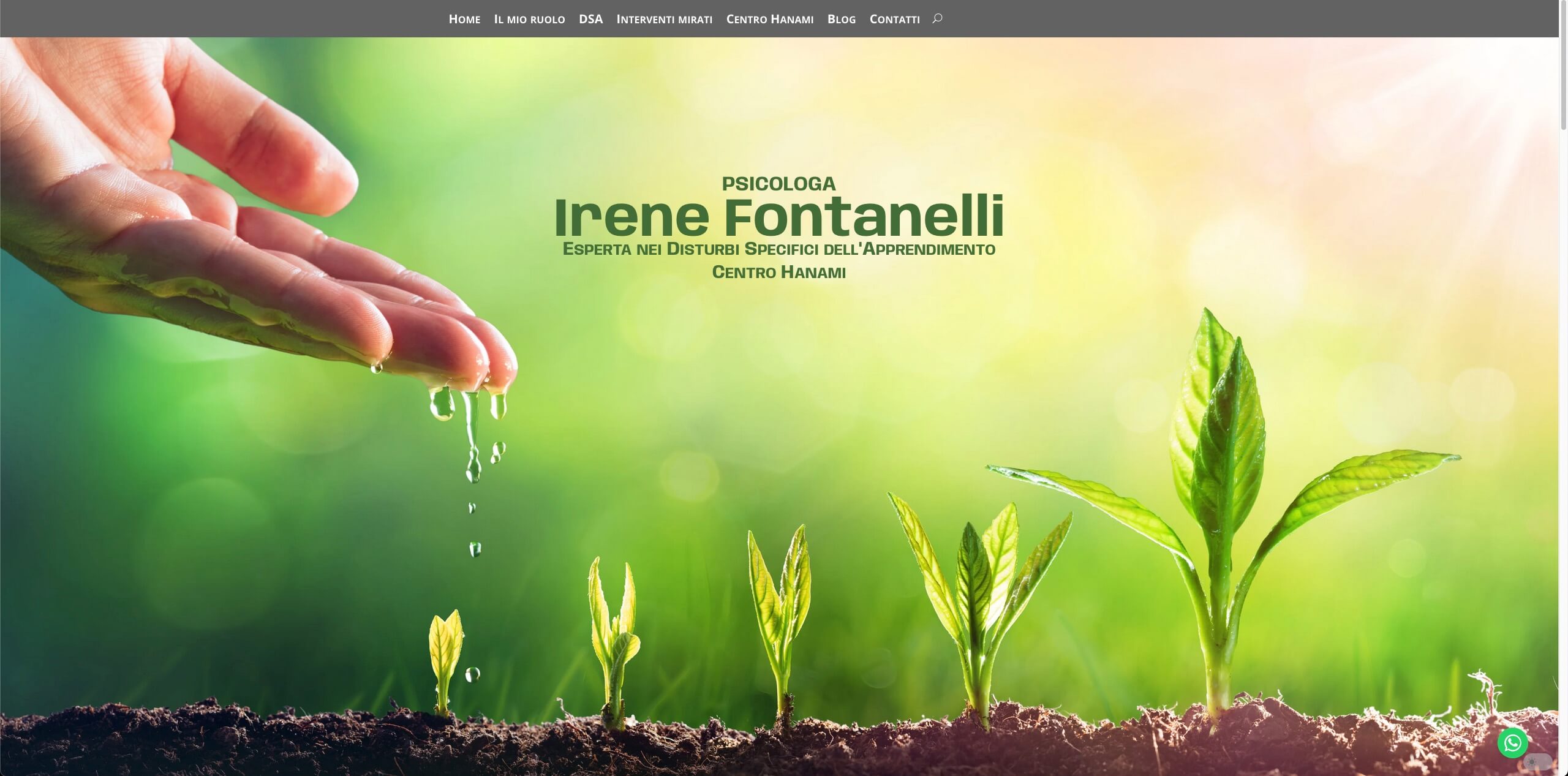
Task: Click the Irene Fontanelli heading
Action: (x=778, y=216)
